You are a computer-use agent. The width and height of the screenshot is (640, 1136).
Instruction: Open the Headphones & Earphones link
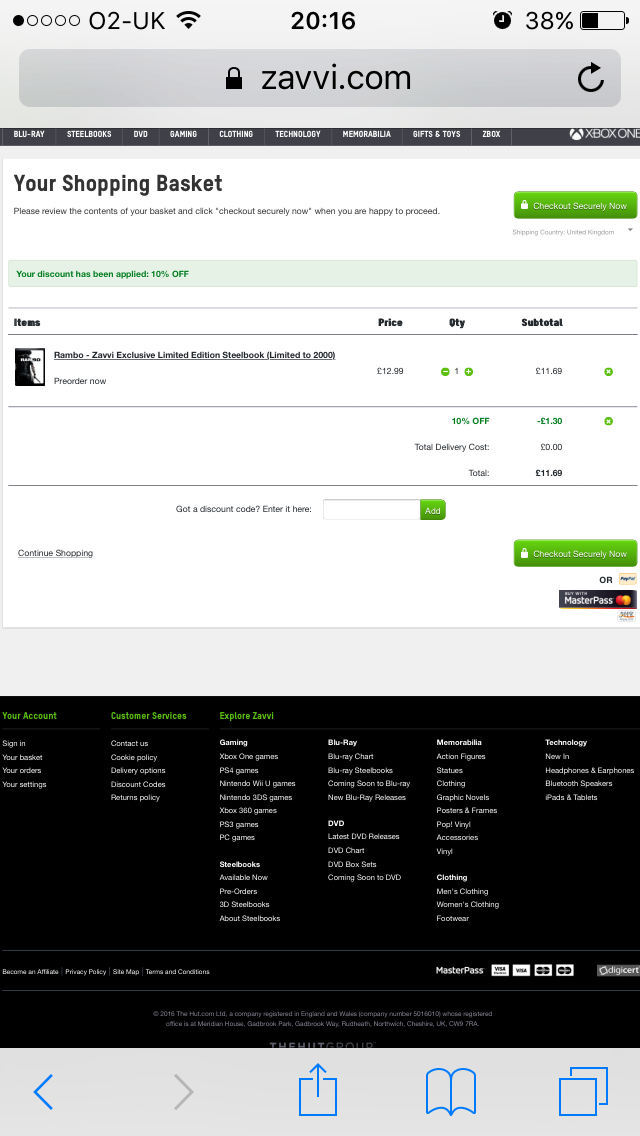(589, 771)
